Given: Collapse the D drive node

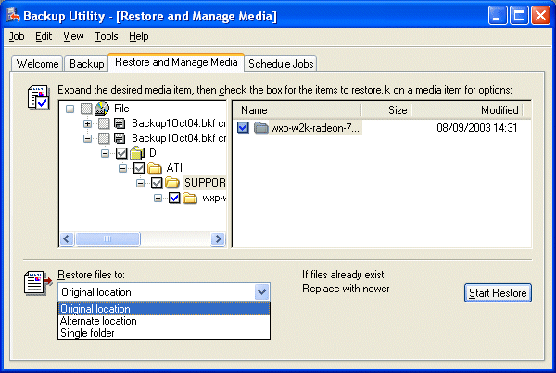Looking at the screenshot, I should (105, 154).
